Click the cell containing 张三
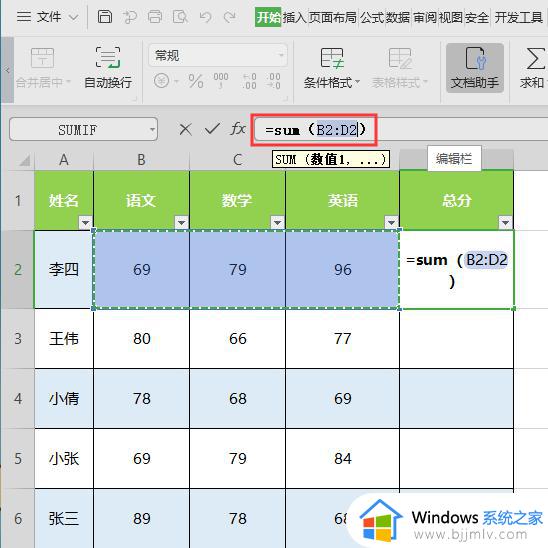The width and height of the screenshot is (548, 548). [64, 519]
